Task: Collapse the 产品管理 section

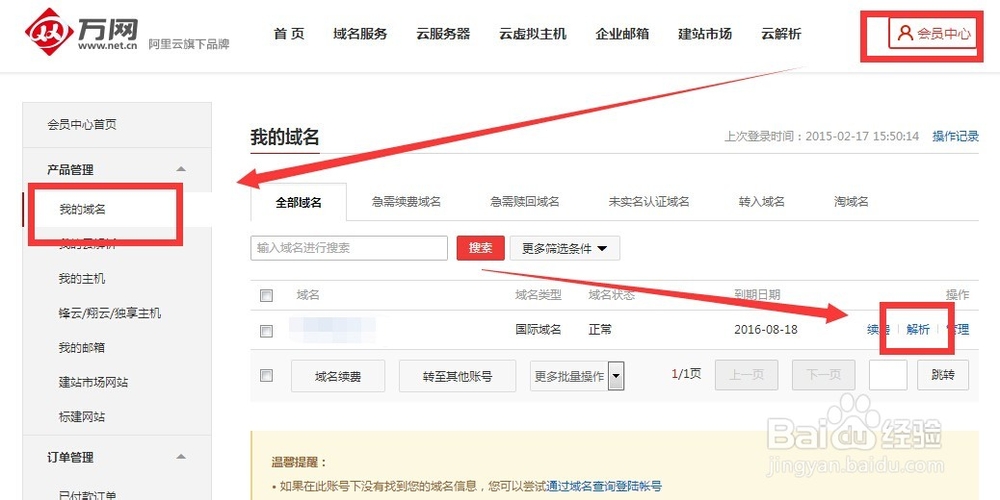Action: (x=181, y=170)
